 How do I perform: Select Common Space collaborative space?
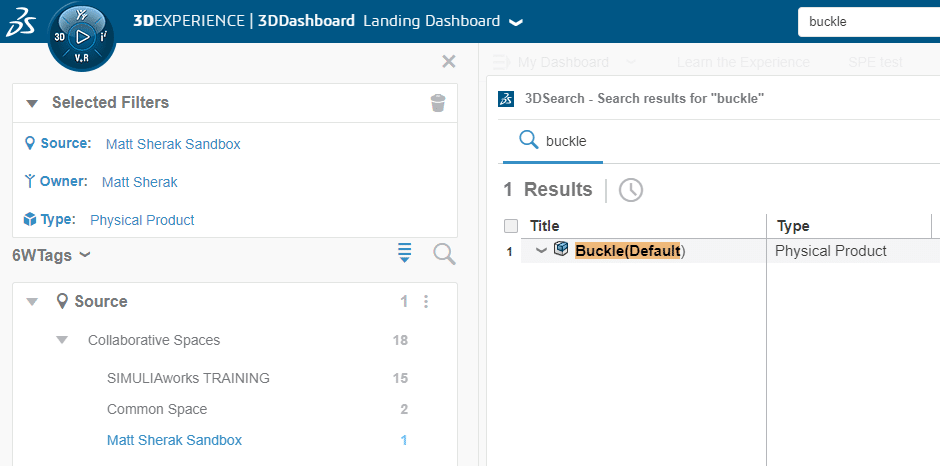tap(157, 410)
